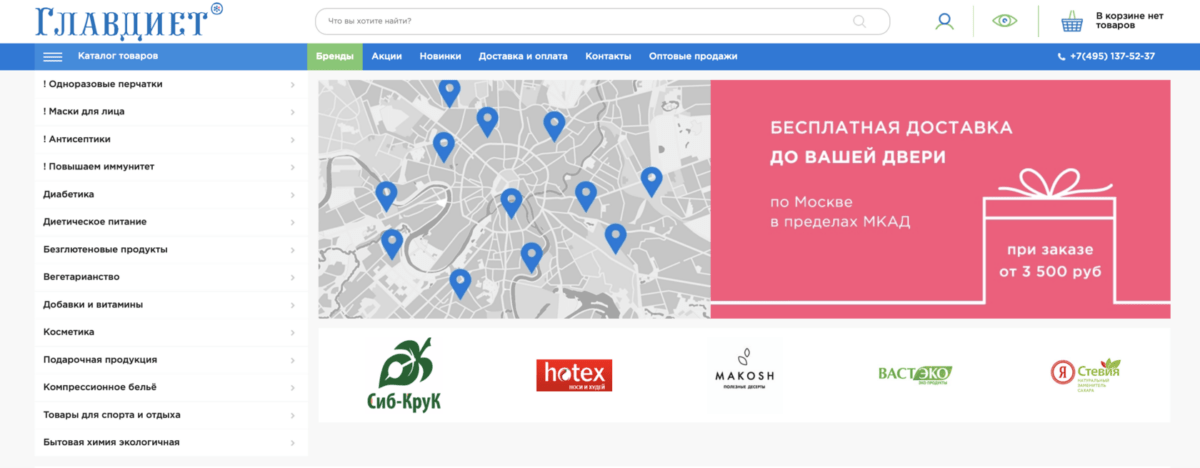
Task: Select the Диабетика category
Action: [170, 194]
